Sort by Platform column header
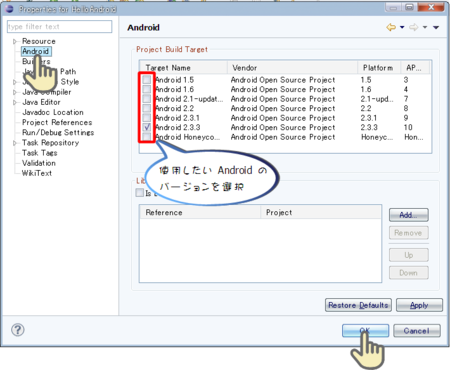This screenshot has width=450, height=370. 379,68
